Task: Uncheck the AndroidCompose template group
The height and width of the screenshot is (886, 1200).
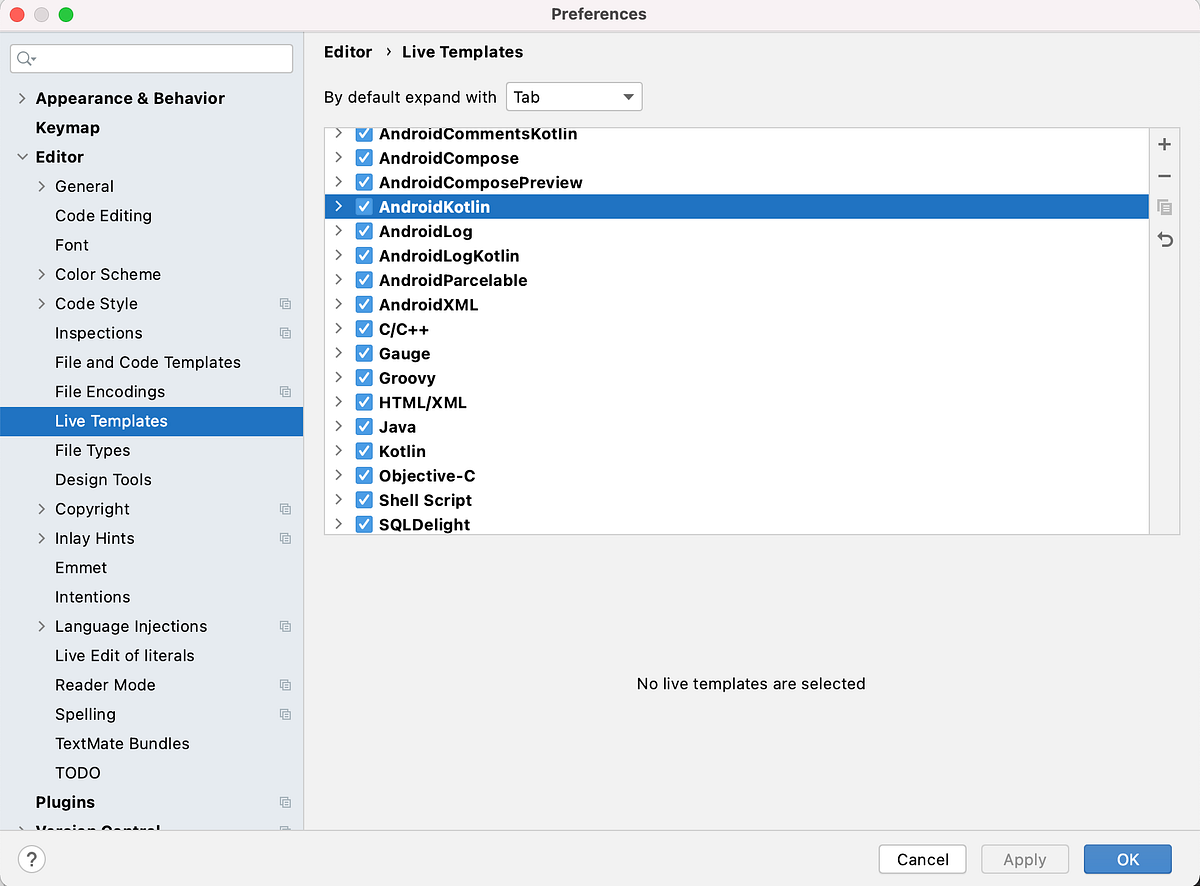Action: coord(364,158)
